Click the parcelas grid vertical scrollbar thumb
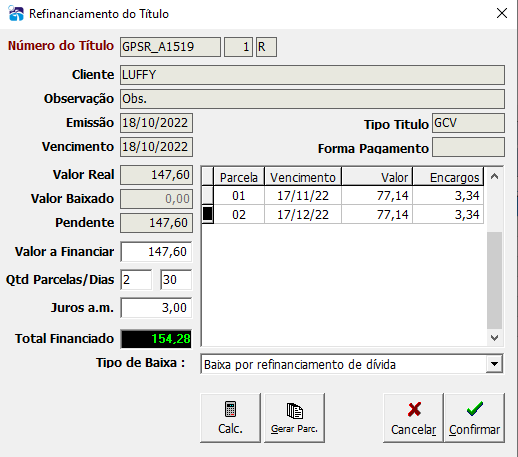The image size is (518, 457). point(495,280)
